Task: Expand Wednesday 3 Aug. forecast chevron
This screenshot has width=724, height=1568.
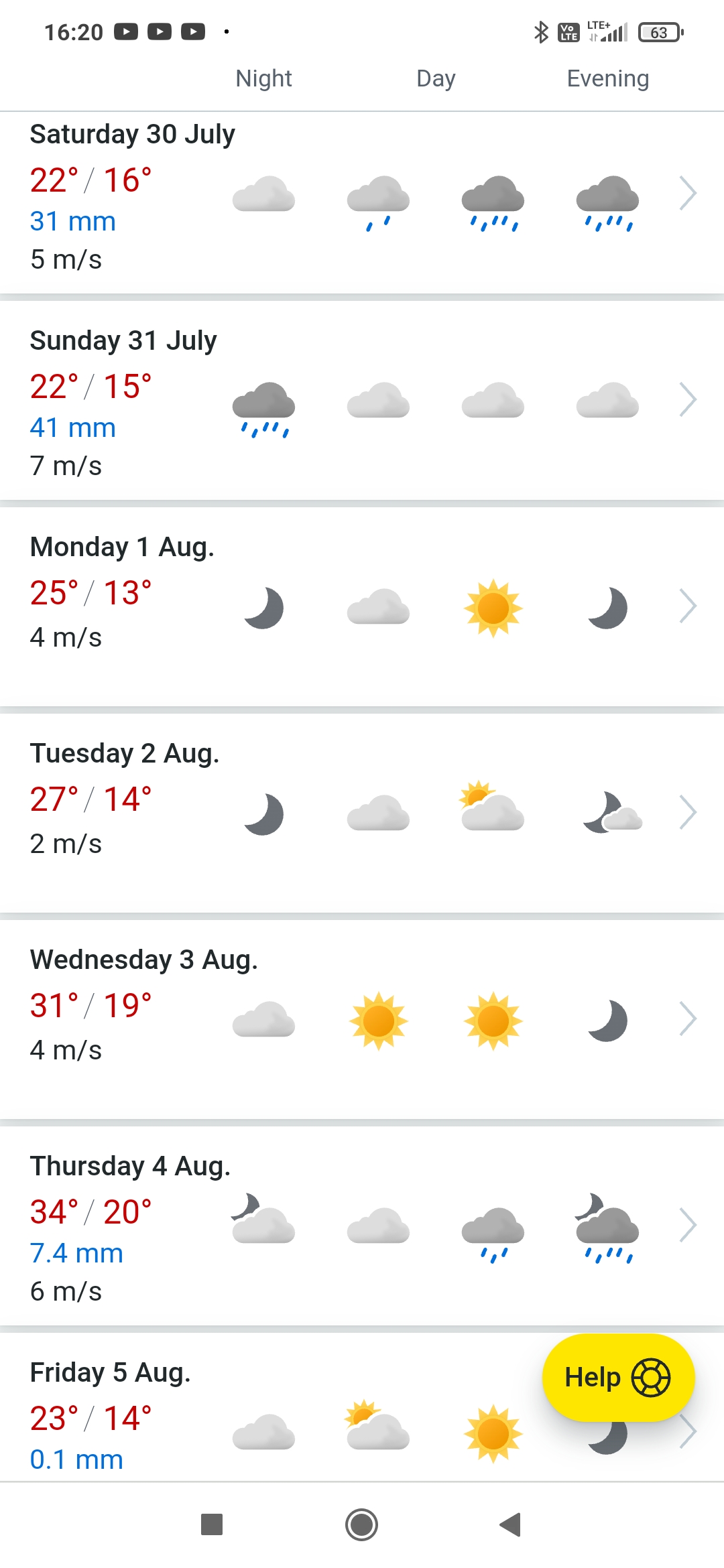Action: click(x=688, y=1019)
